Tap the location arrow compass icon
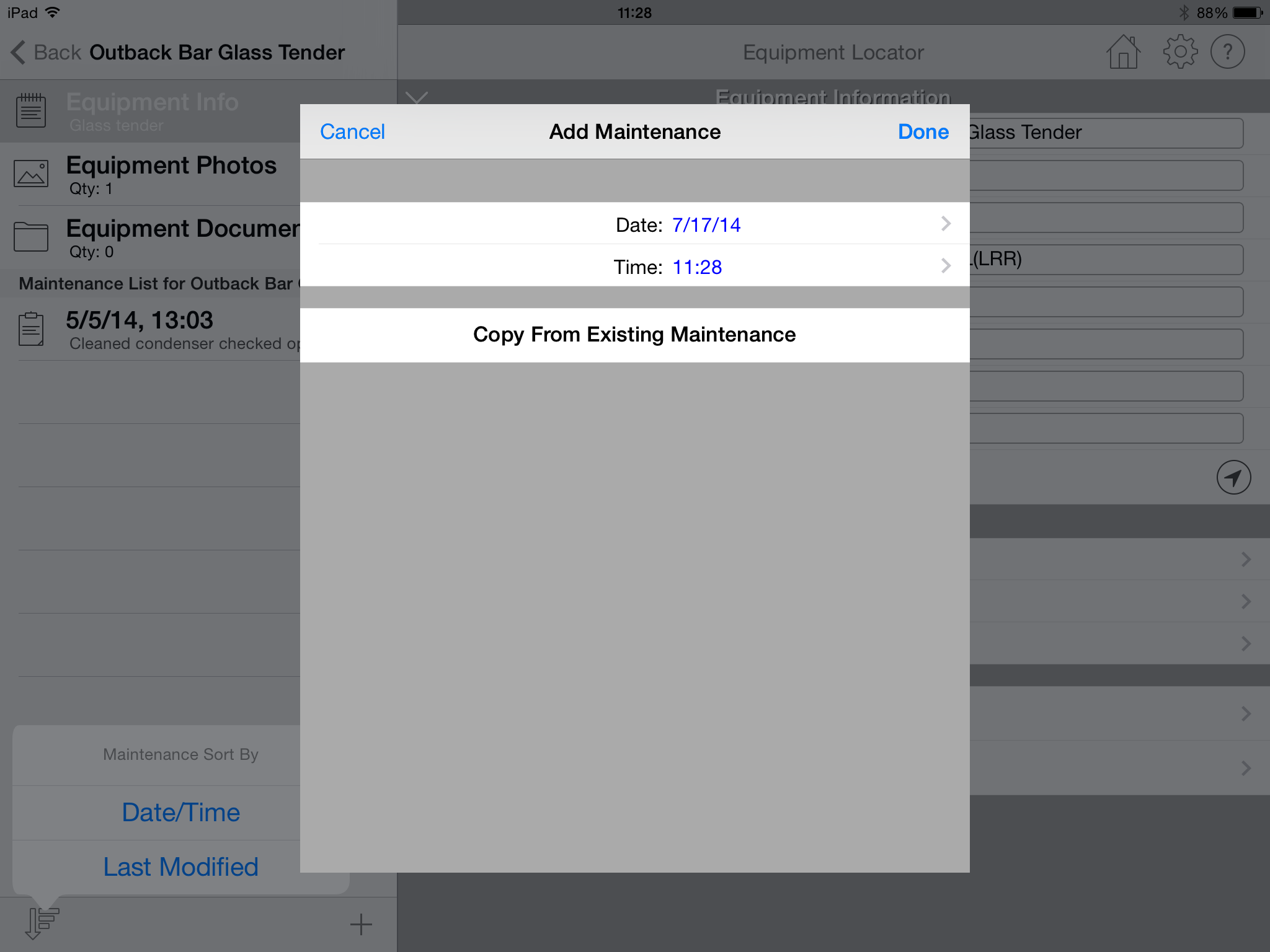The image size is (1270, 952). coord(1233,477)
